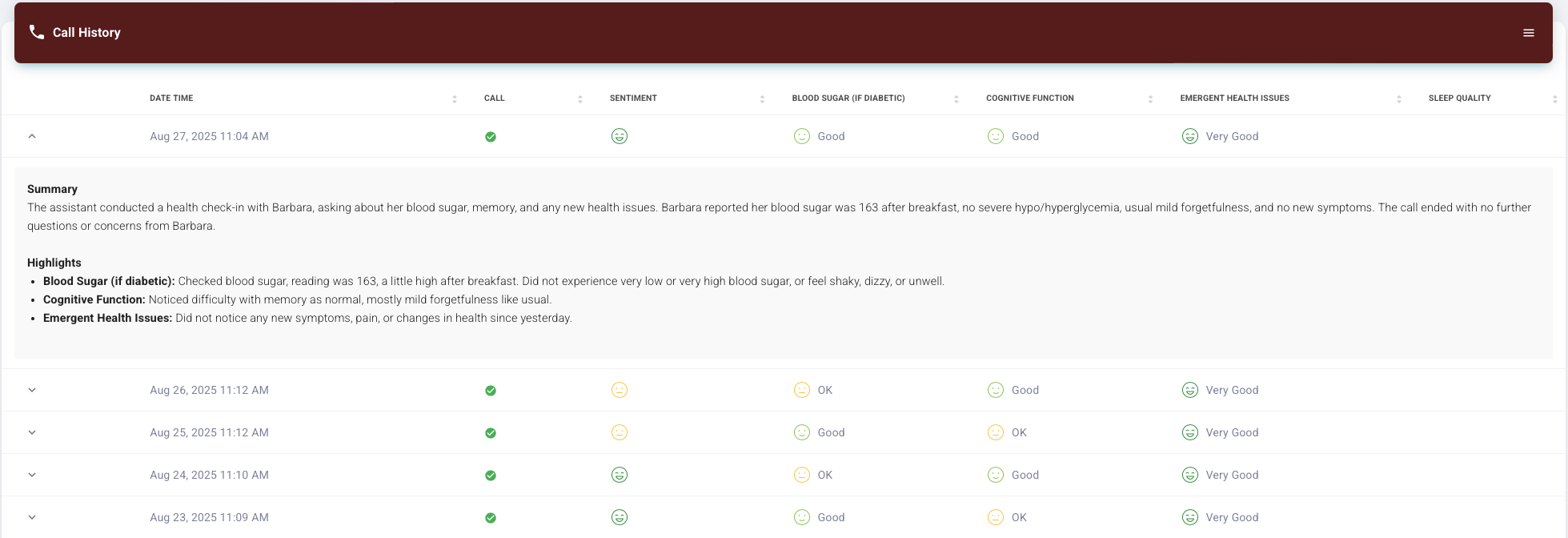Sort by the Sentiment column header
The height and width of the screenshot is (538, 1568).
pyautogui.click(x=633, y=98)
